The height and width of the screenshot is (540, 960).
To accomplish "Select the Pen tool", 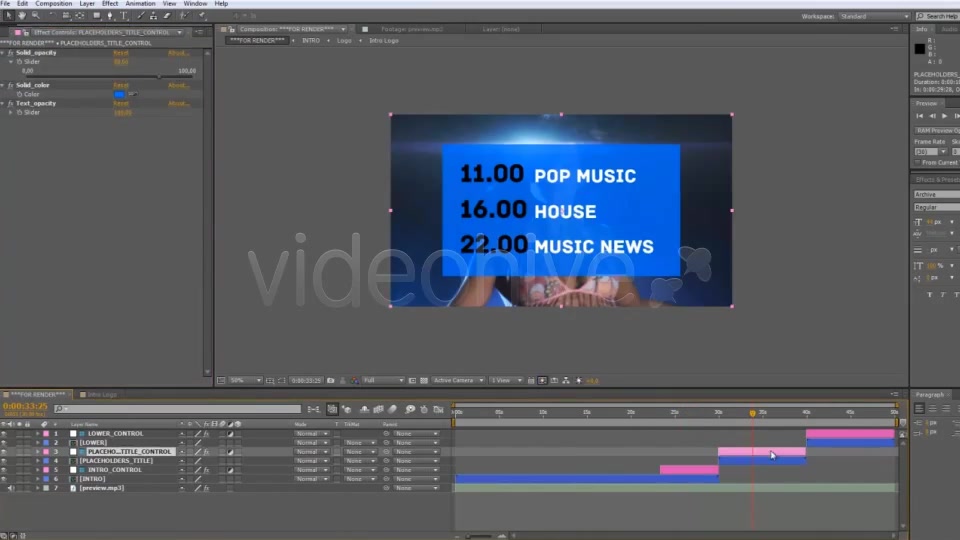I will pos(110,15).
